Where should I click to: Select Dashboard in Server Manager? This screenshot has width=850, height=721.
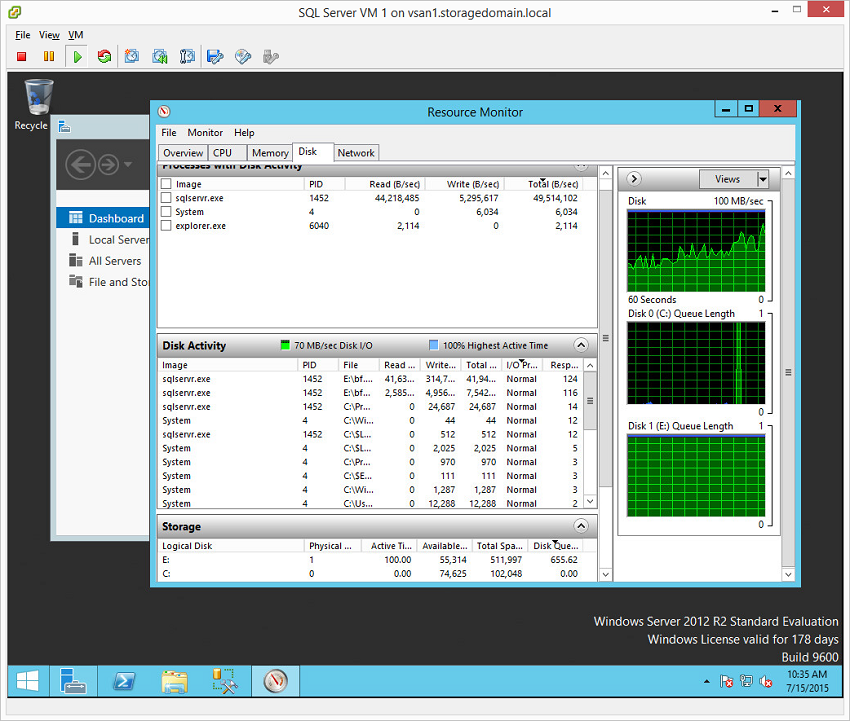click(103, 218)
